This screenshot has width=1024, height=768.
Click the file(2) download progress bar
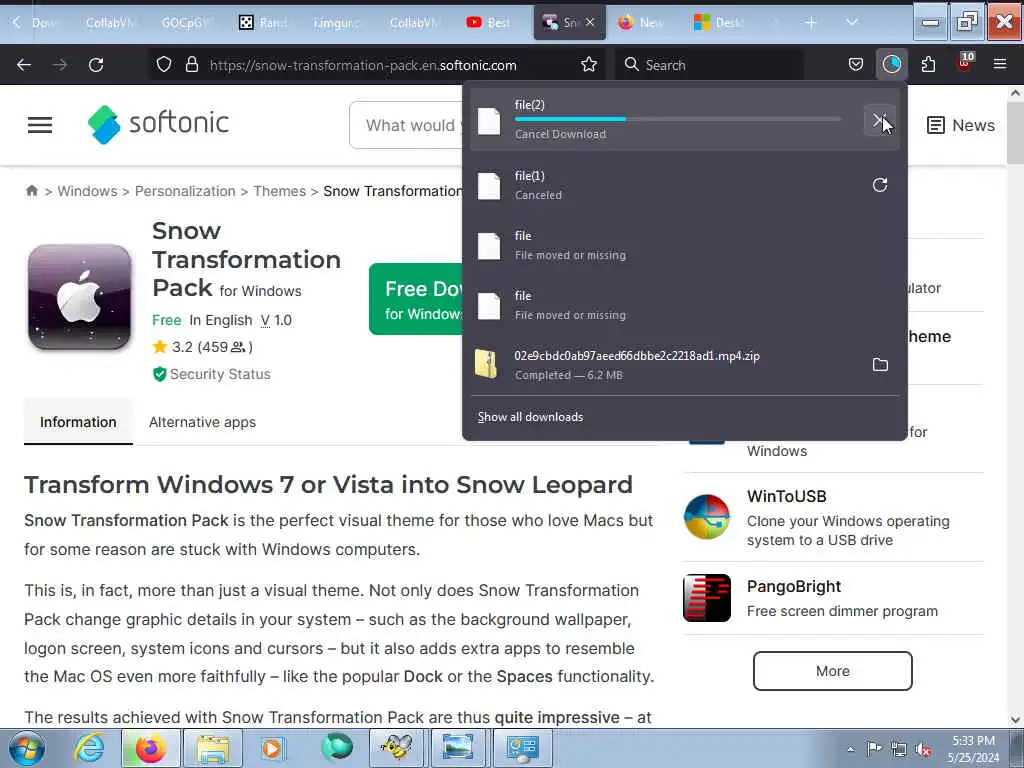(677, 119)
